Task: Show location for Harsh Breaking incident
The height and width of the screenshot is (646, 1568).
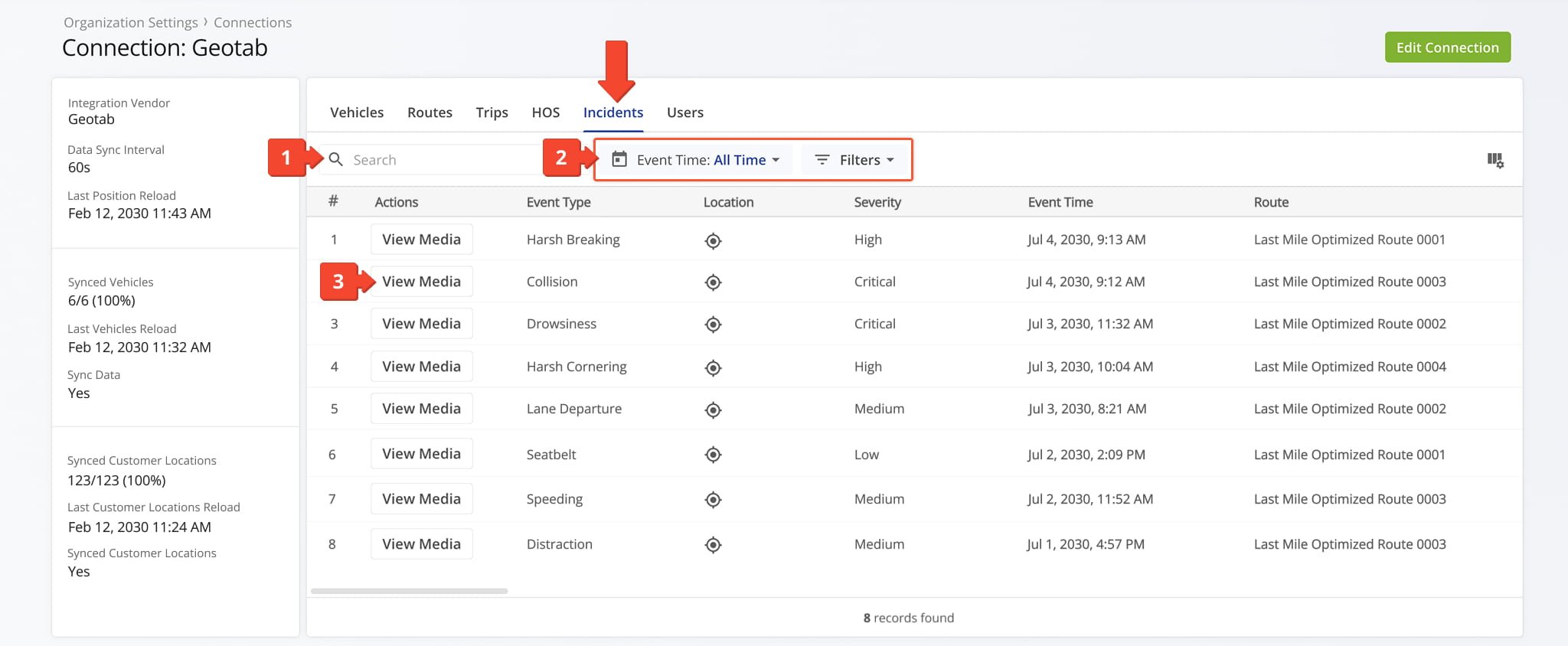Action: coord(713,241)
